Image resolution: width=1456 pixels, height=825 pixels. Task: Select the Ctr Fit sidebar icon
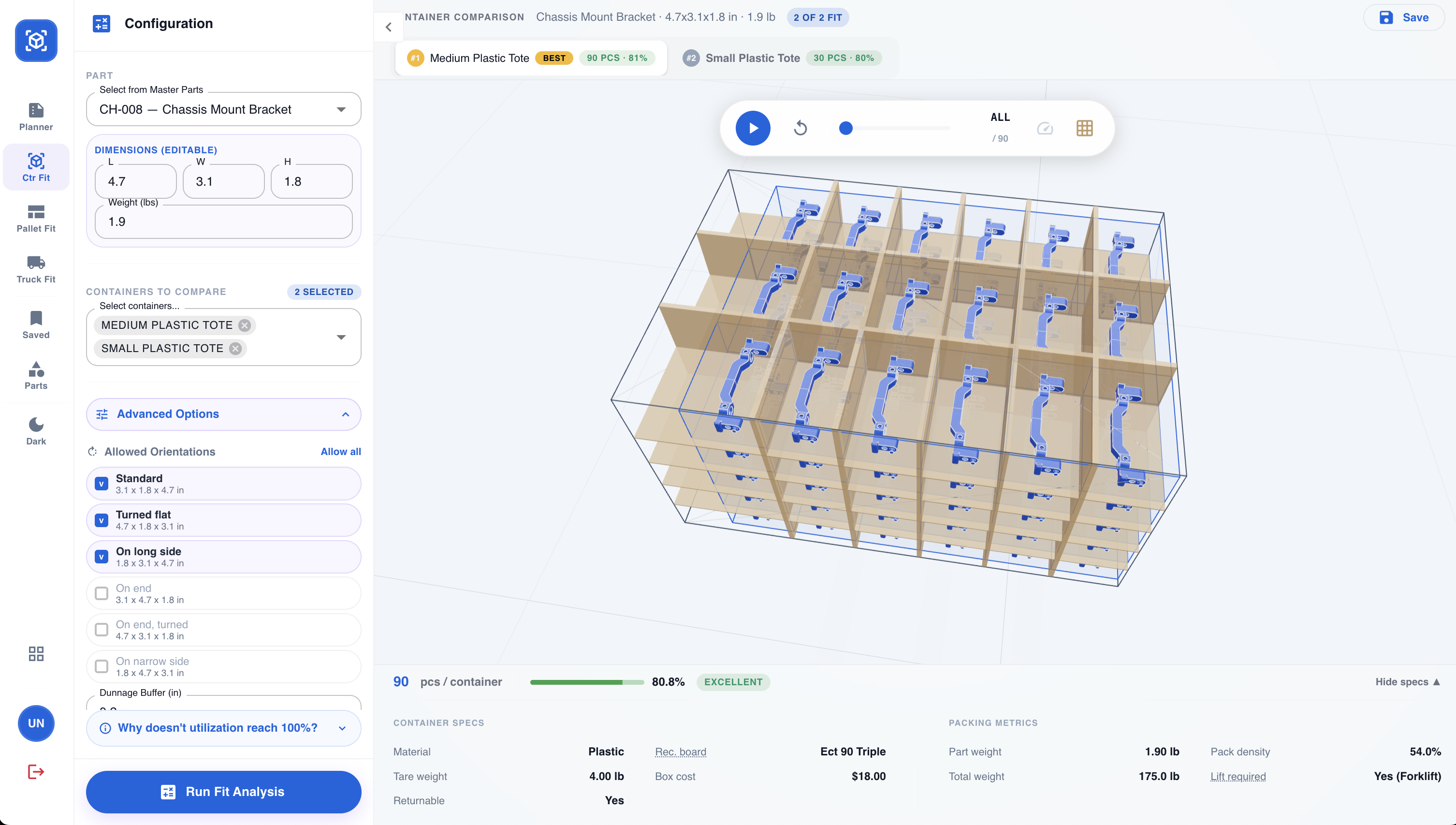[x=36, y=167]
